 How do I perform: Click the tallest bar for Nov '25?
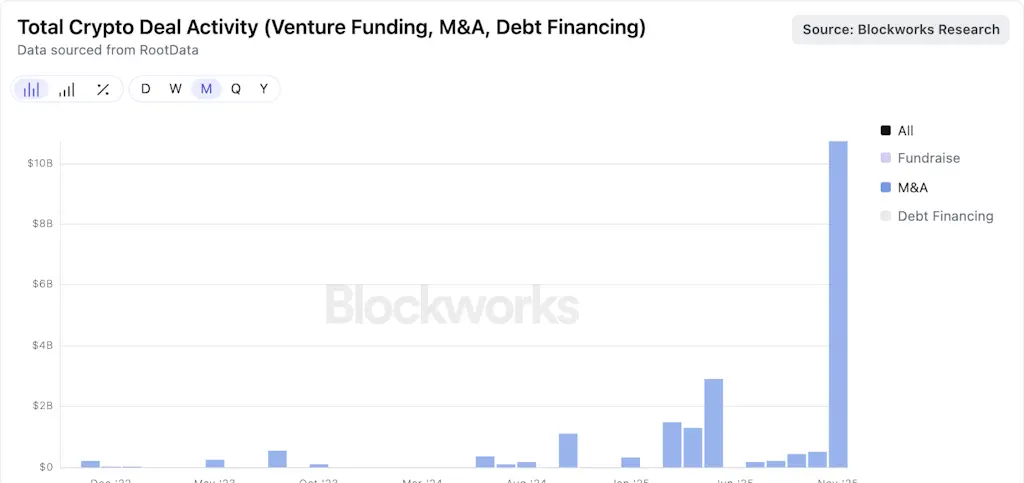point(838,300)
